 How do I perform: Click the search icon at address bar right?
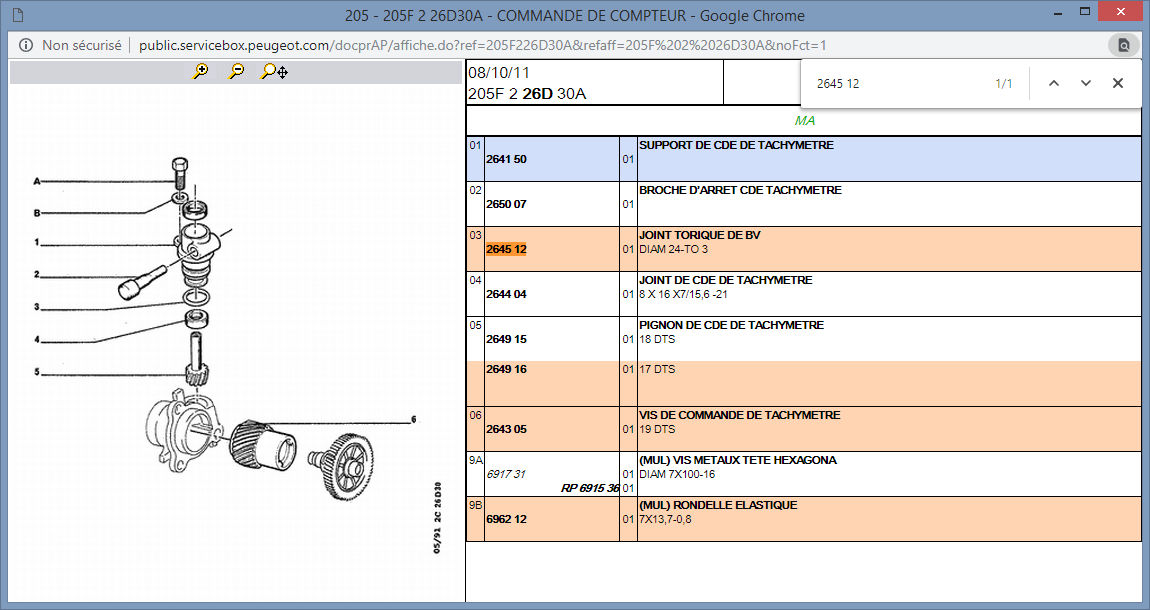coord(1124,45)
